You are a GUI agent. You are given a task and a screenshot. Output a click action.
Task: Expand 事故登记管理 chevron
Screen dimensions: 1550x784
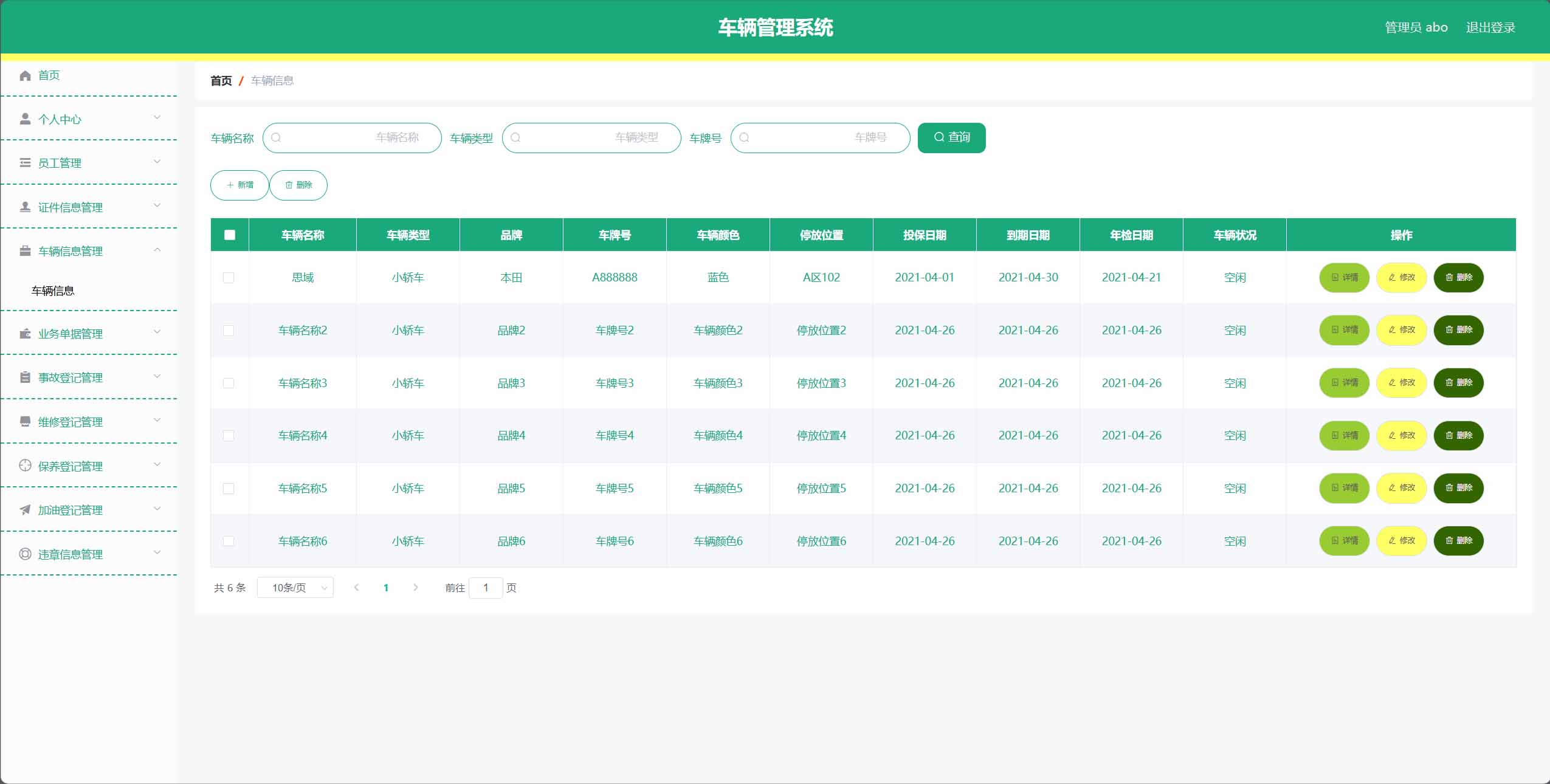pyautogui.click(x=157, y=376)
